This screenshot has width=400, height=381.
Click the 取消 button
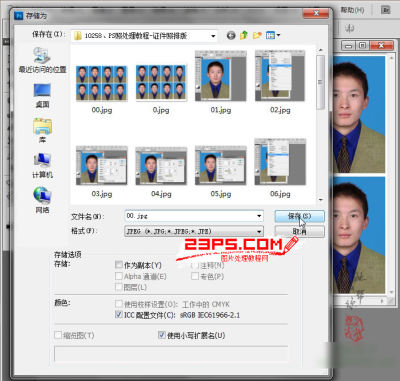click(299, 231)
